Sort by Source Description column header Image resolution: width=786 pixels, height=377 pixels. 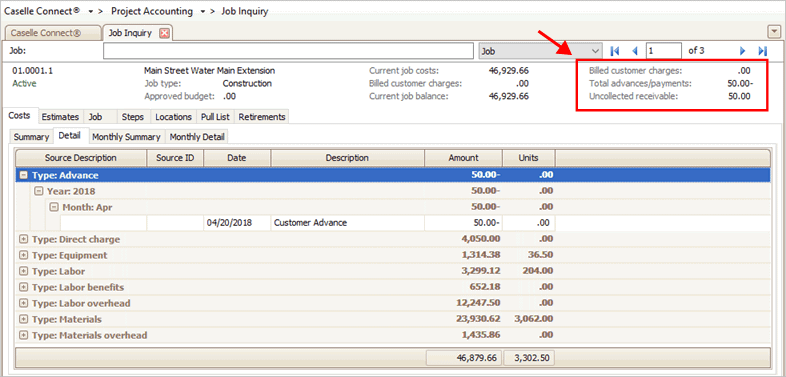click(x=81, y=158)
